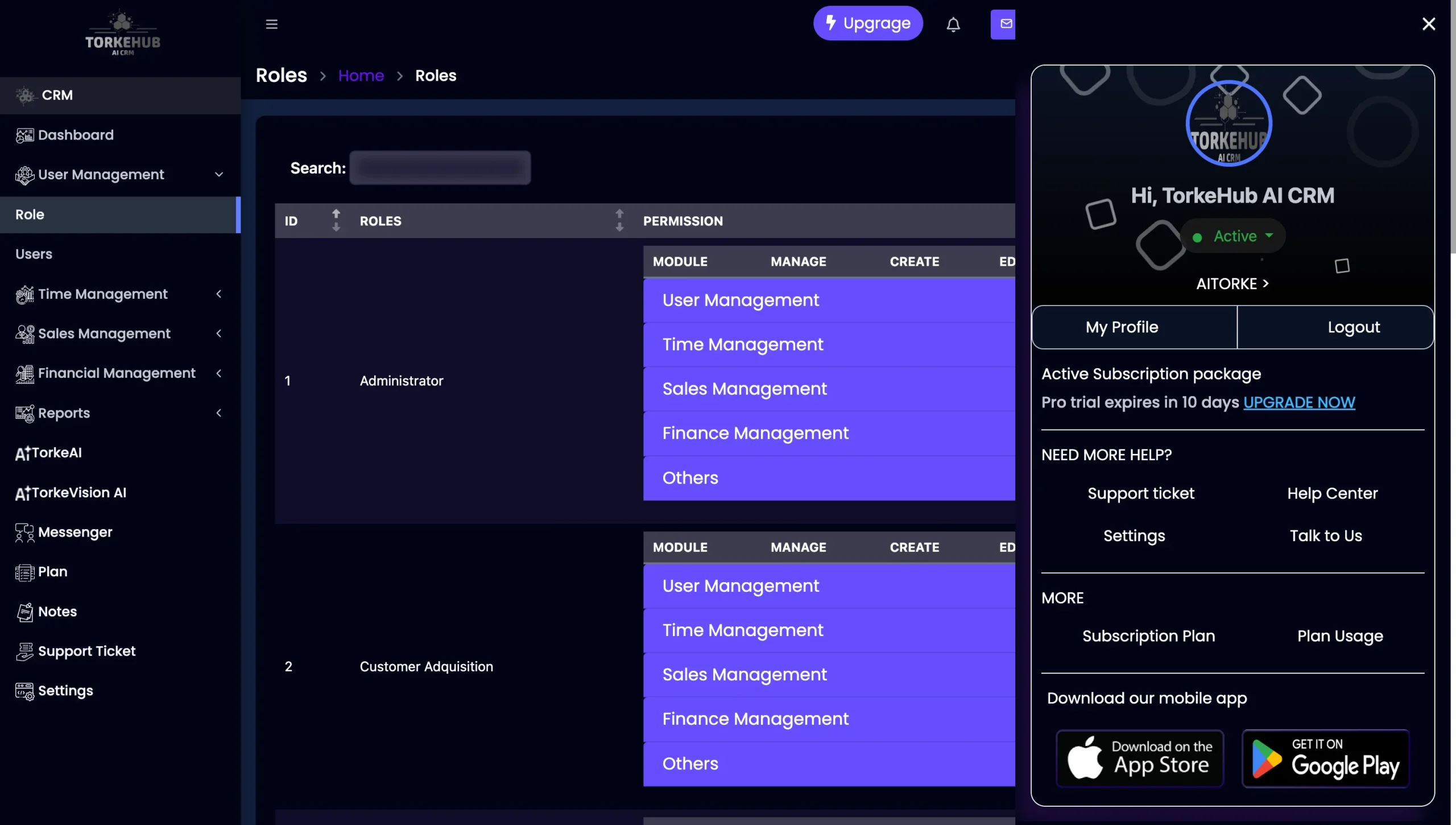The image size is (1456, 825).
Task: Open the Active status dropdown
Action: (1232, 236)
